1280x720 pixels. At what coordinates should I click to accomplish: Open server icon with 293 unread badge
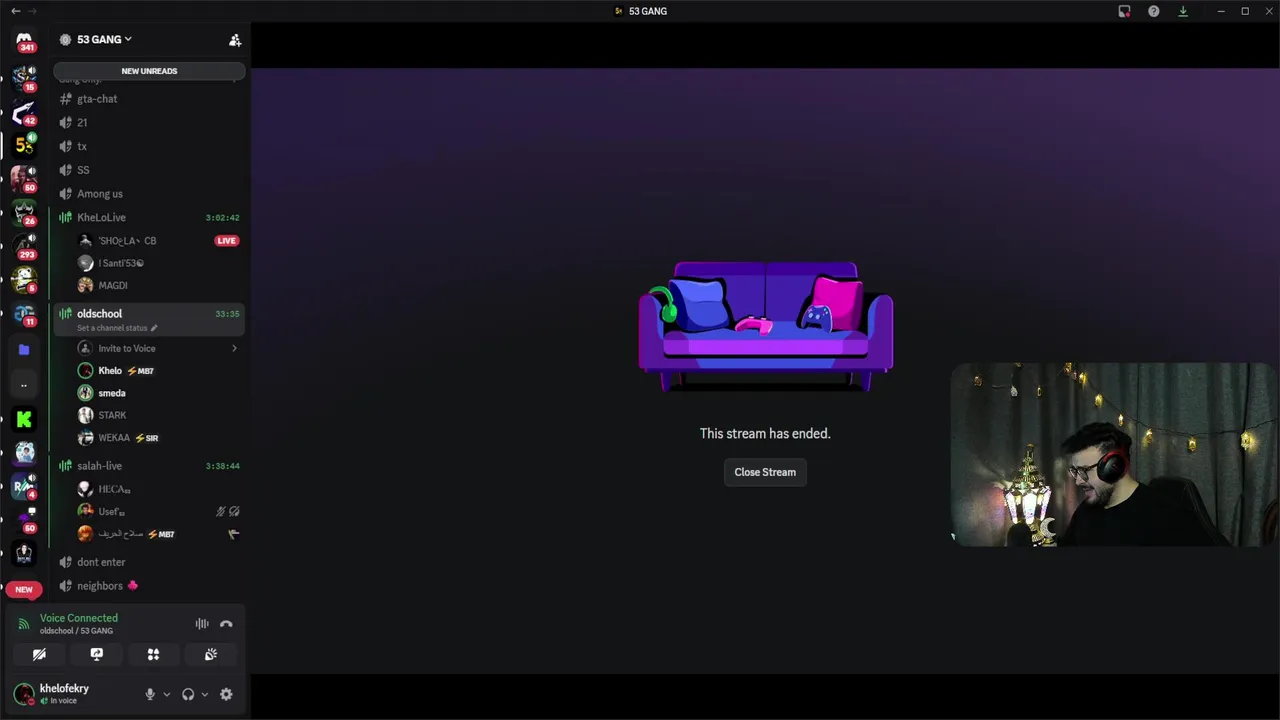(24, 246)
